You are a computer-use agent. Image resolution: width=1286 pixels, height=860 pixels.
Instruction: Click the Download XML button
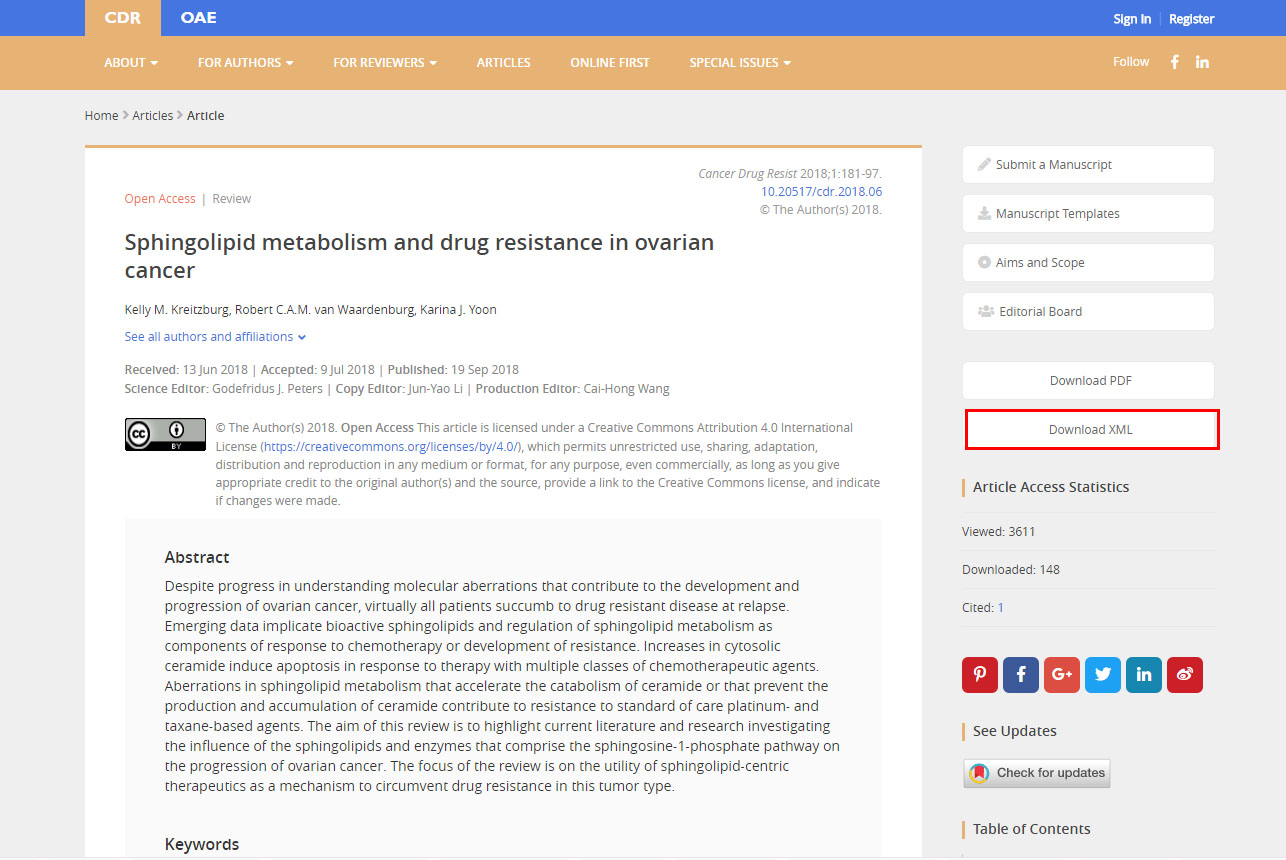1090,430
